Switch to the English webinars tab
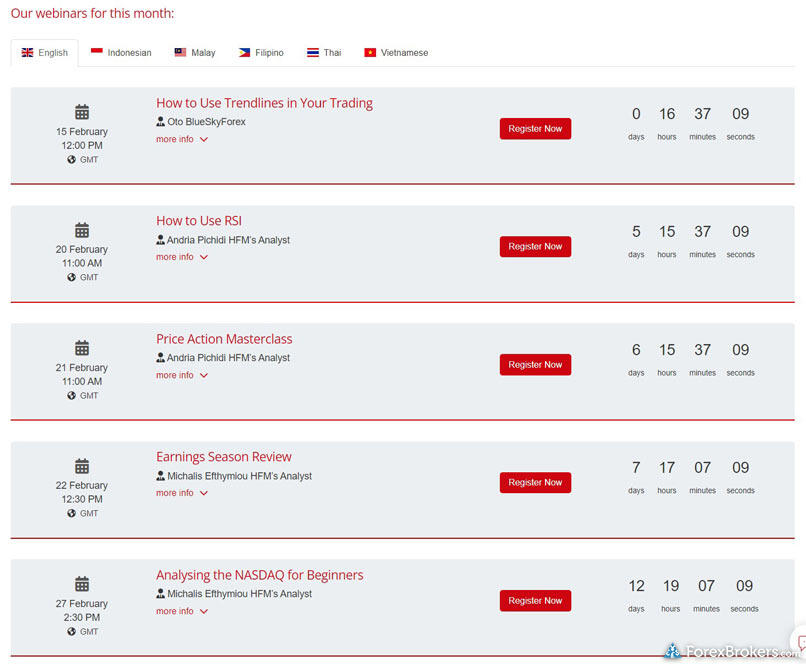This screenshot has height=664, width=806. click(x=45, y=53)
